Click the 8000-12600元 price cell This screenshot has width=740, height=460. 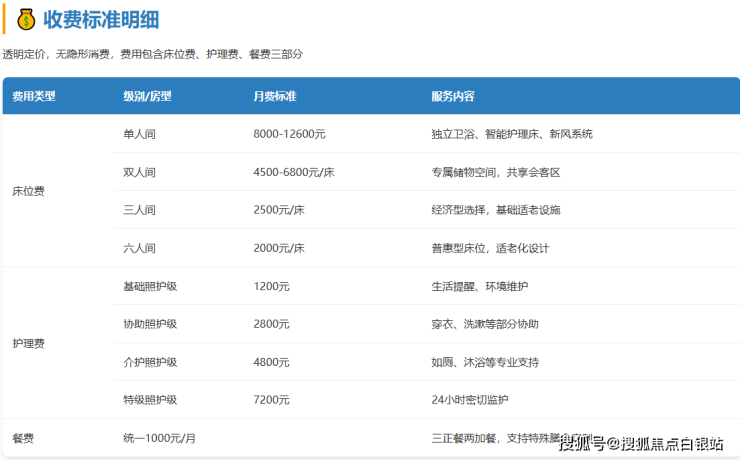[x=289, y=134]
